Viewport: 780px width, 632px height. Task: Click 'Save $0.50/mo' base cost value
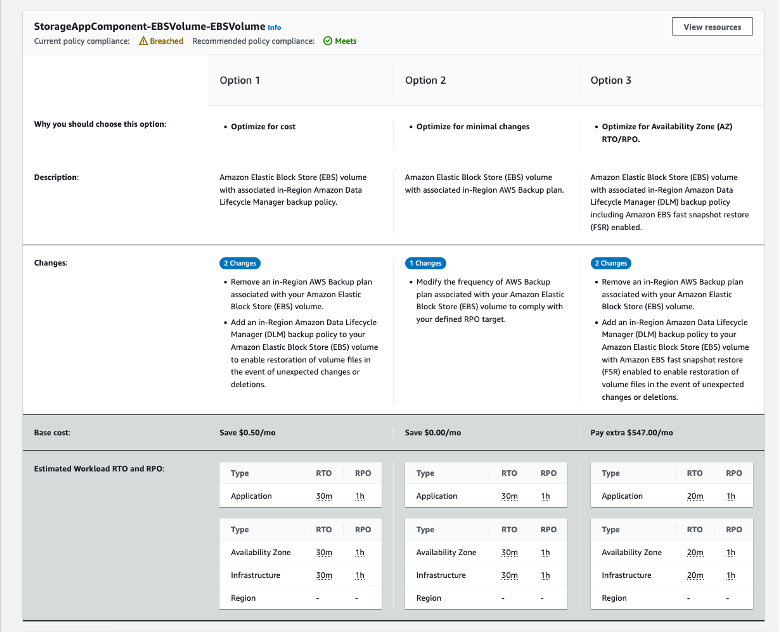(x=247, y=432)
